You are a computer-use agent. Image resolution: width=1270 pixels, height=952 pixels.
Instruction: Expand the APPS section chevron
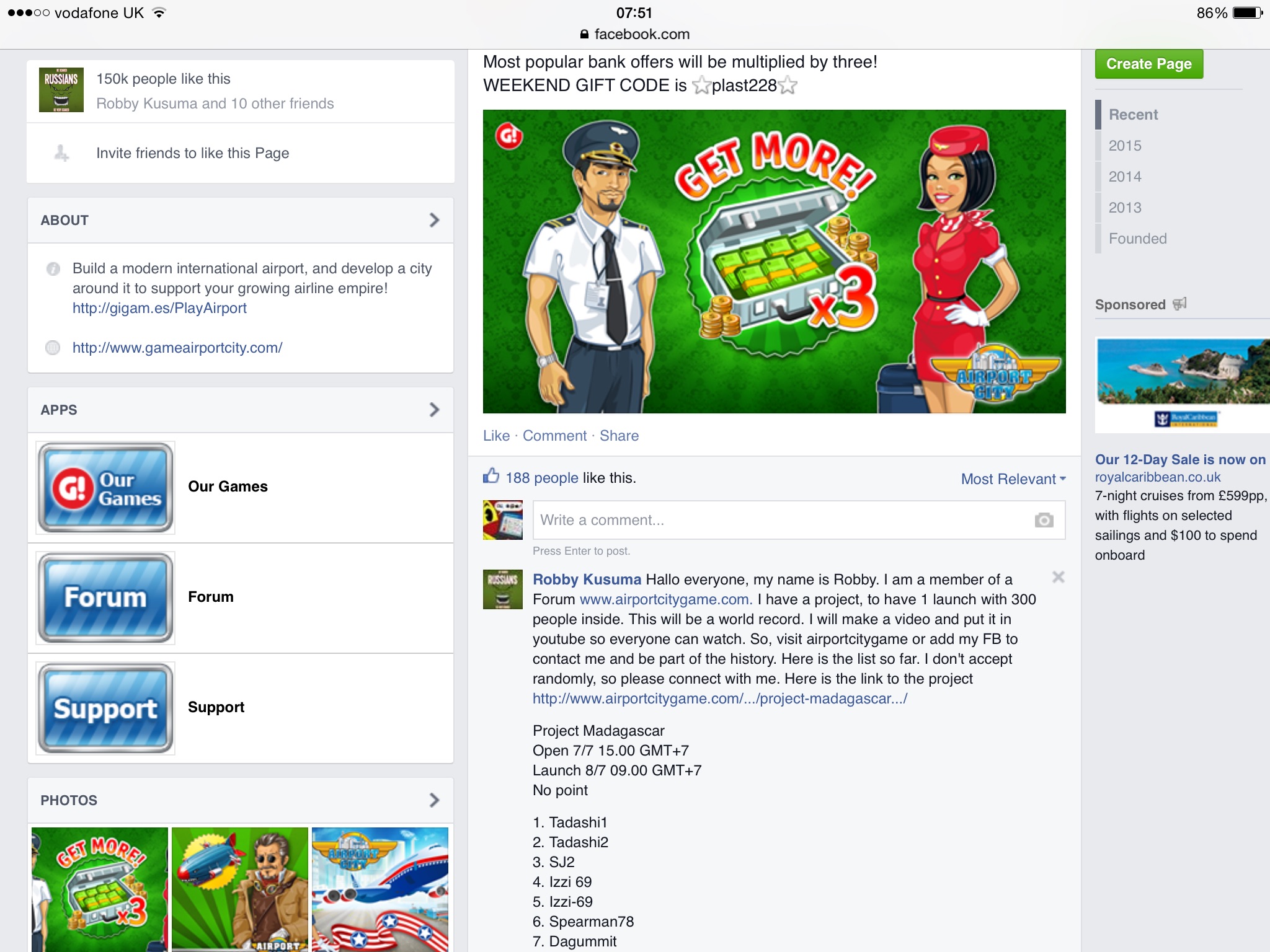(434, 410)
